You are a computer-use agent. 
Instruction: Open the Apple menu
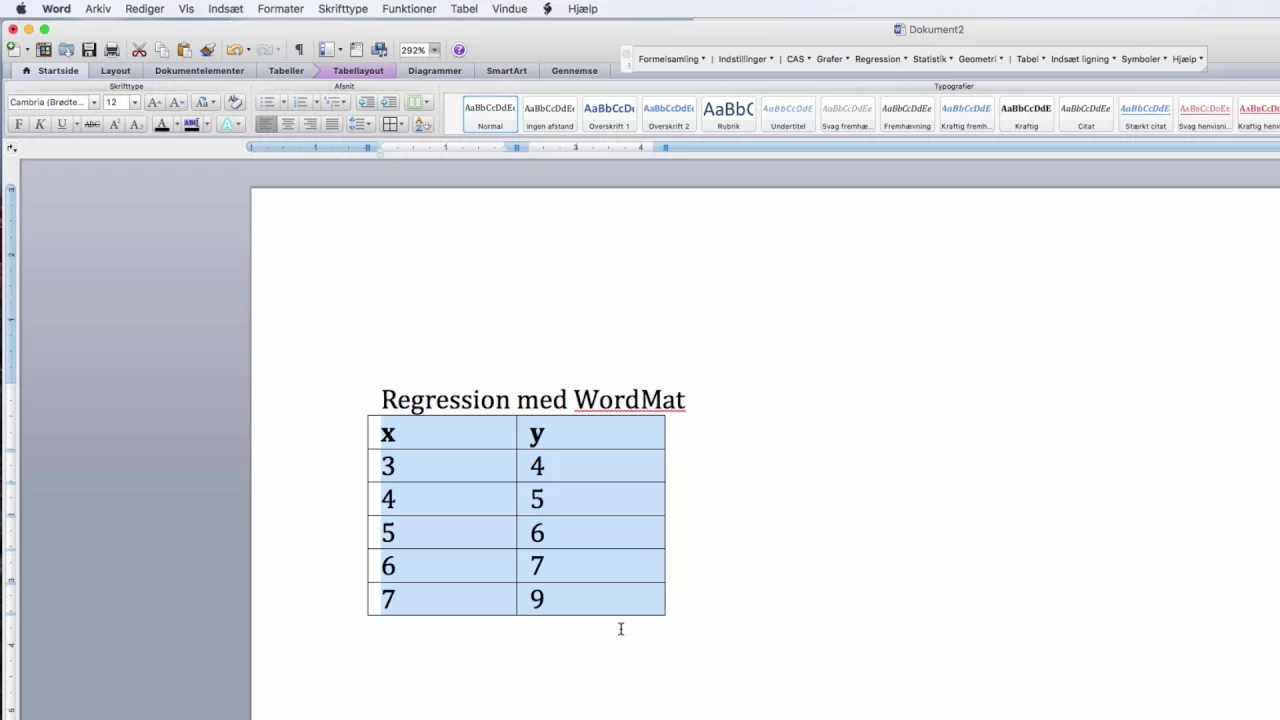click(x=21, y=9)
